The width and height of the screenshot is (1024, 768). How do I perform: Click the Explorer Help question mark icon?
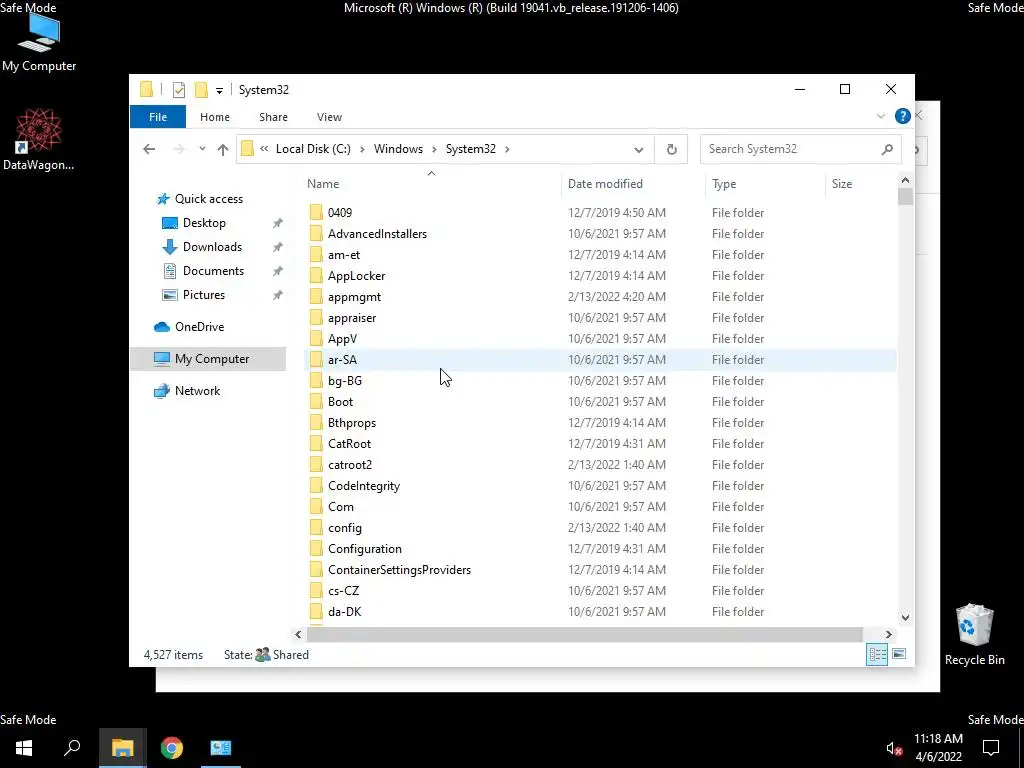pyautogui.click(x=903, y=116)
